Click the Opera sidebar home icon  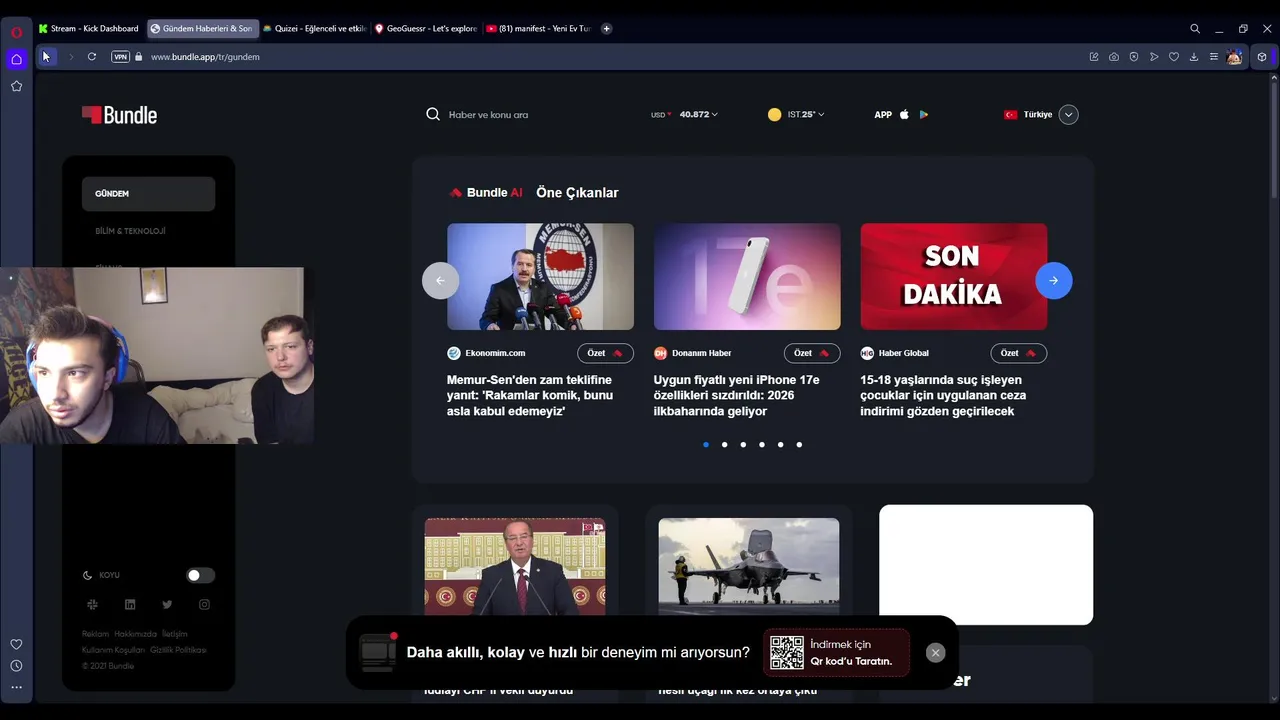[x=16, y=59]
